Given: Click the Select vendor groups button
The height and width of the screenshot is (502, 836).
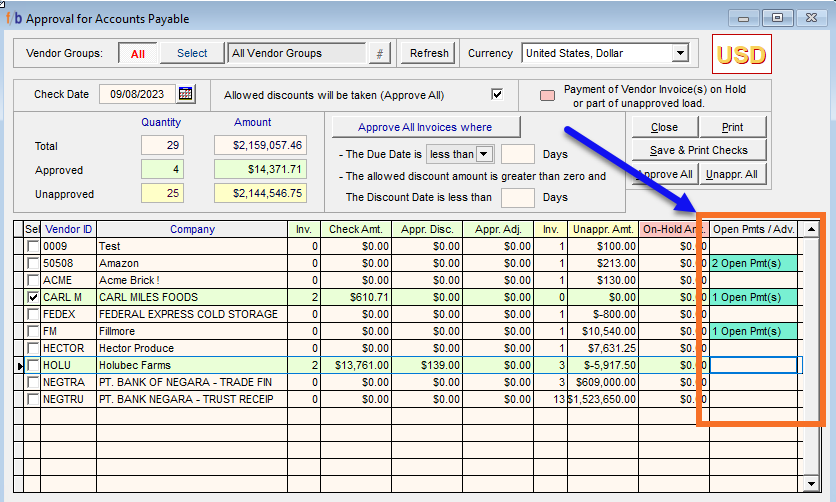Looking at the screenshot, I should coord(192,54).
